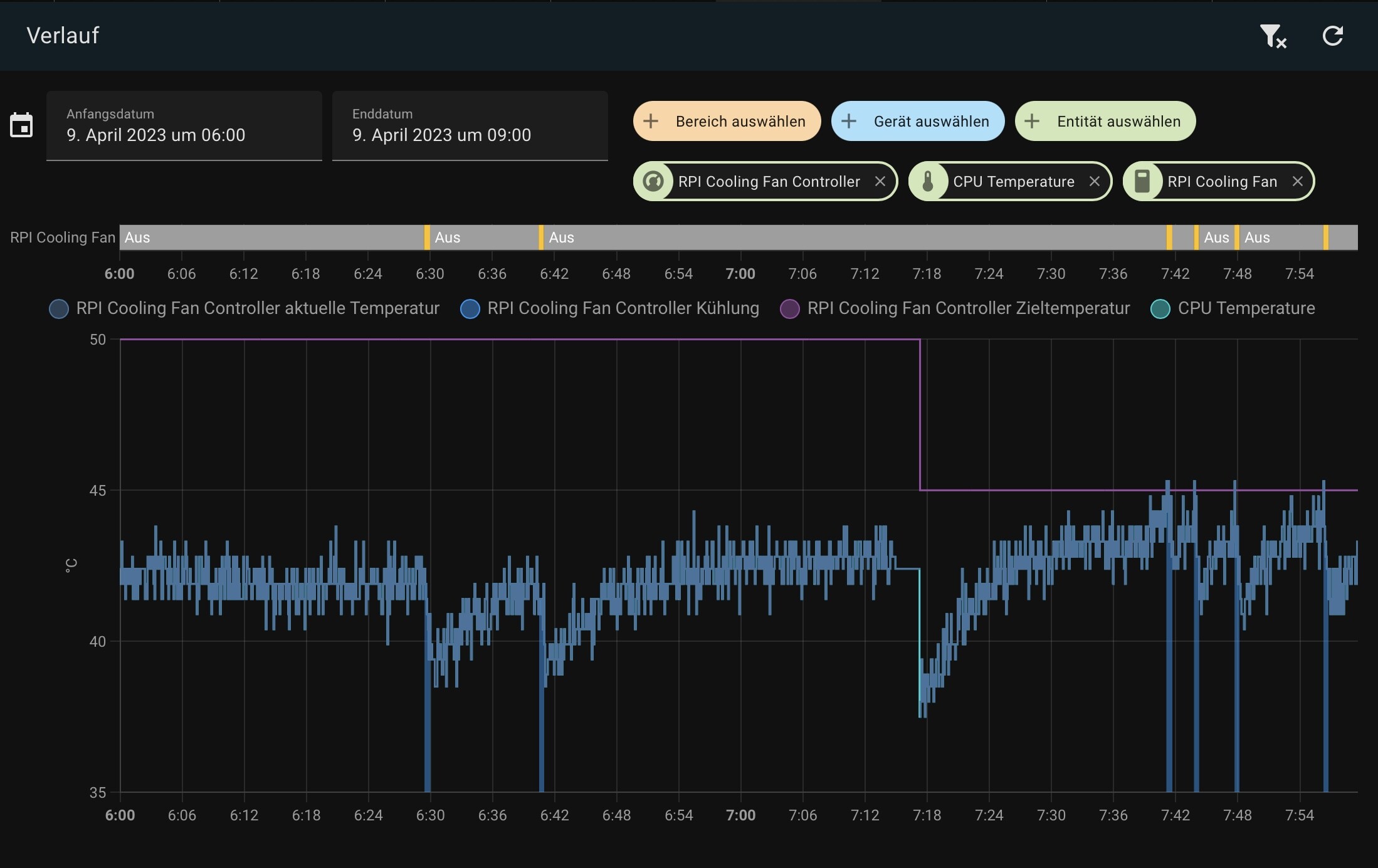
Task: Click the thermometer icon on CPU Temperature chip
Action: [x=928, y=182]
